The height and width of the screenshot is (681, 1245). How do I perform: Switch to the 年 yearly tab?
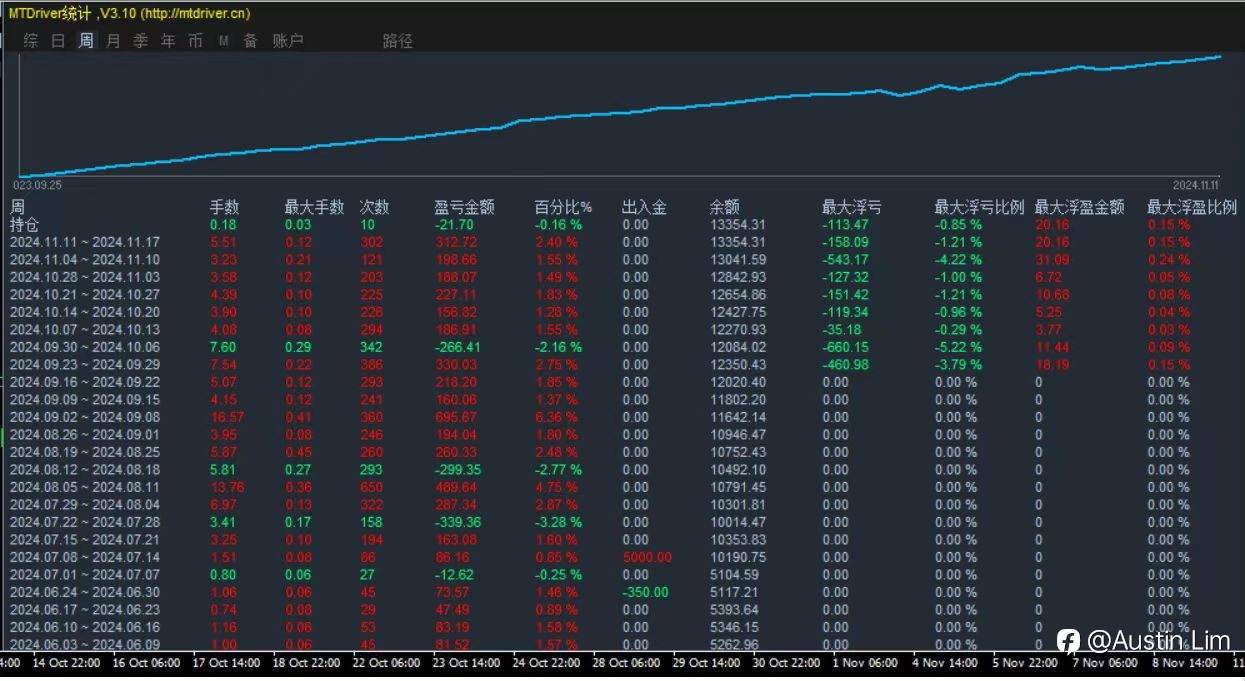[168, 41]
